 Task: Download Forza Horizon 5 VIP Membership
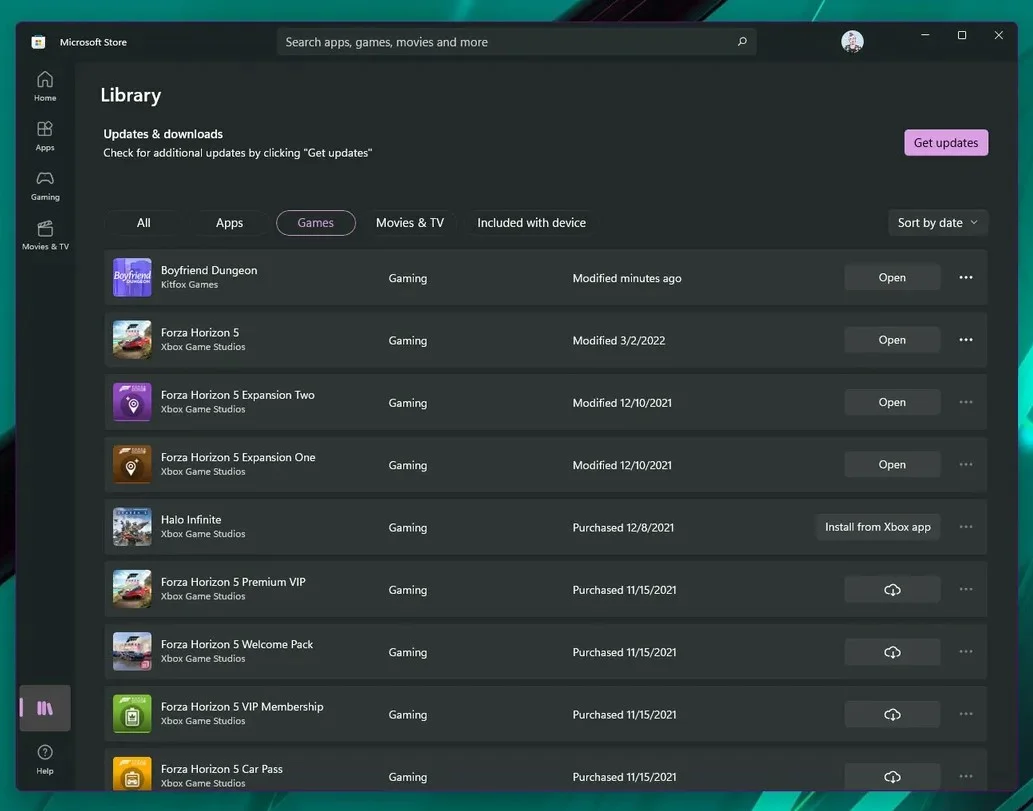[x=892, y=714]
